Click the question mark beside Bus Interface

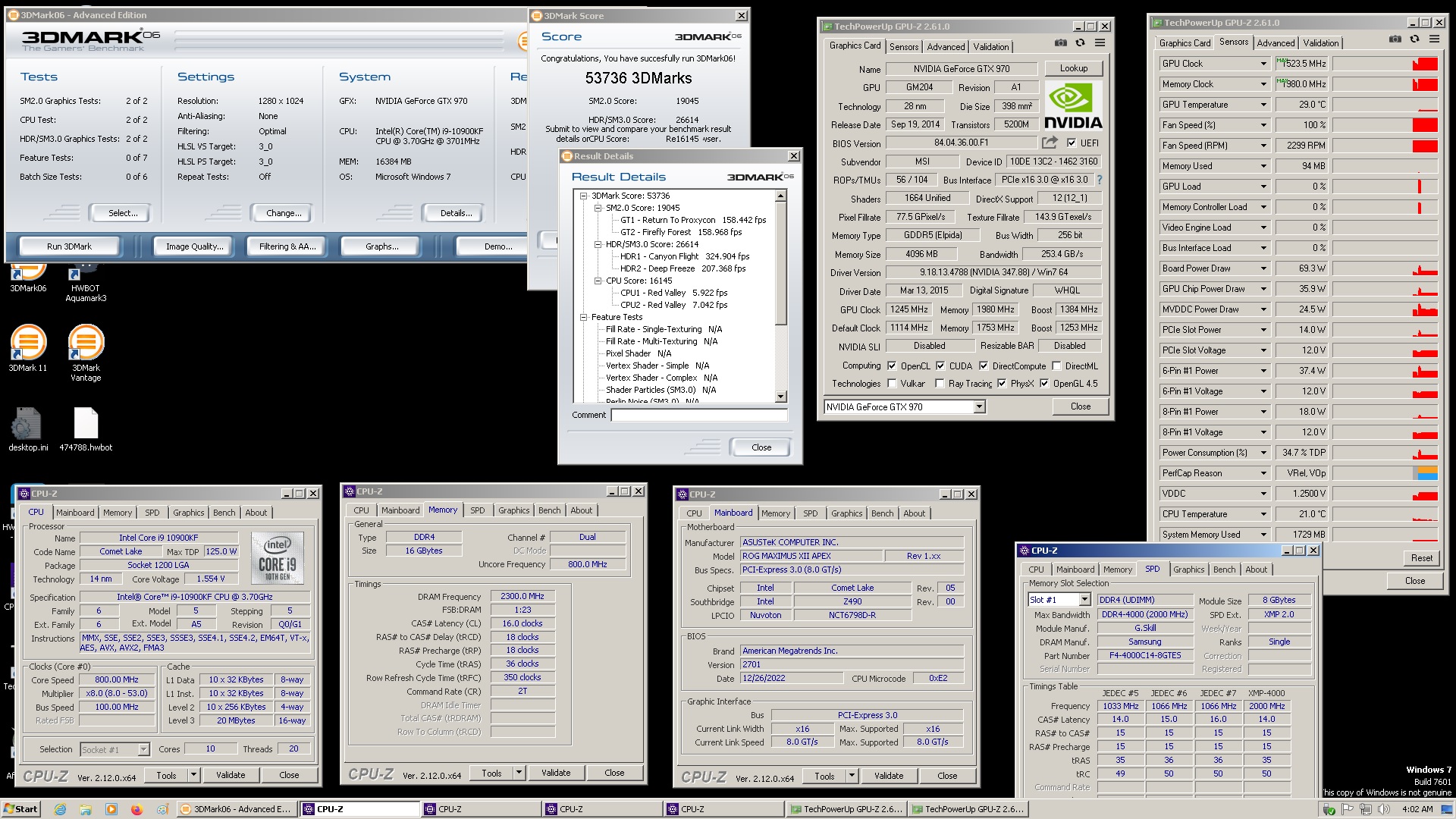click(1100, 180)
